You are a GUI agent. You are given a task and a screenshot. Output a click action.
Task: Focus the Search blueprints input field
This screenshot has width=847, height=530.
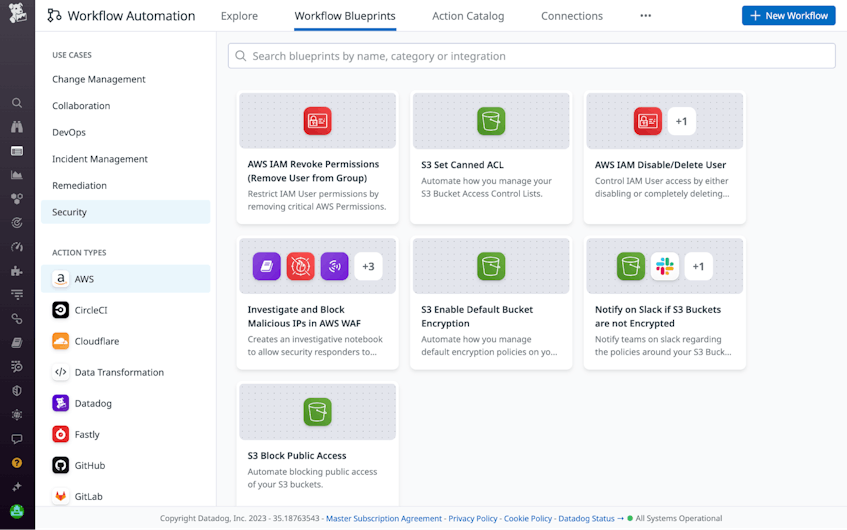pos(532,56)
